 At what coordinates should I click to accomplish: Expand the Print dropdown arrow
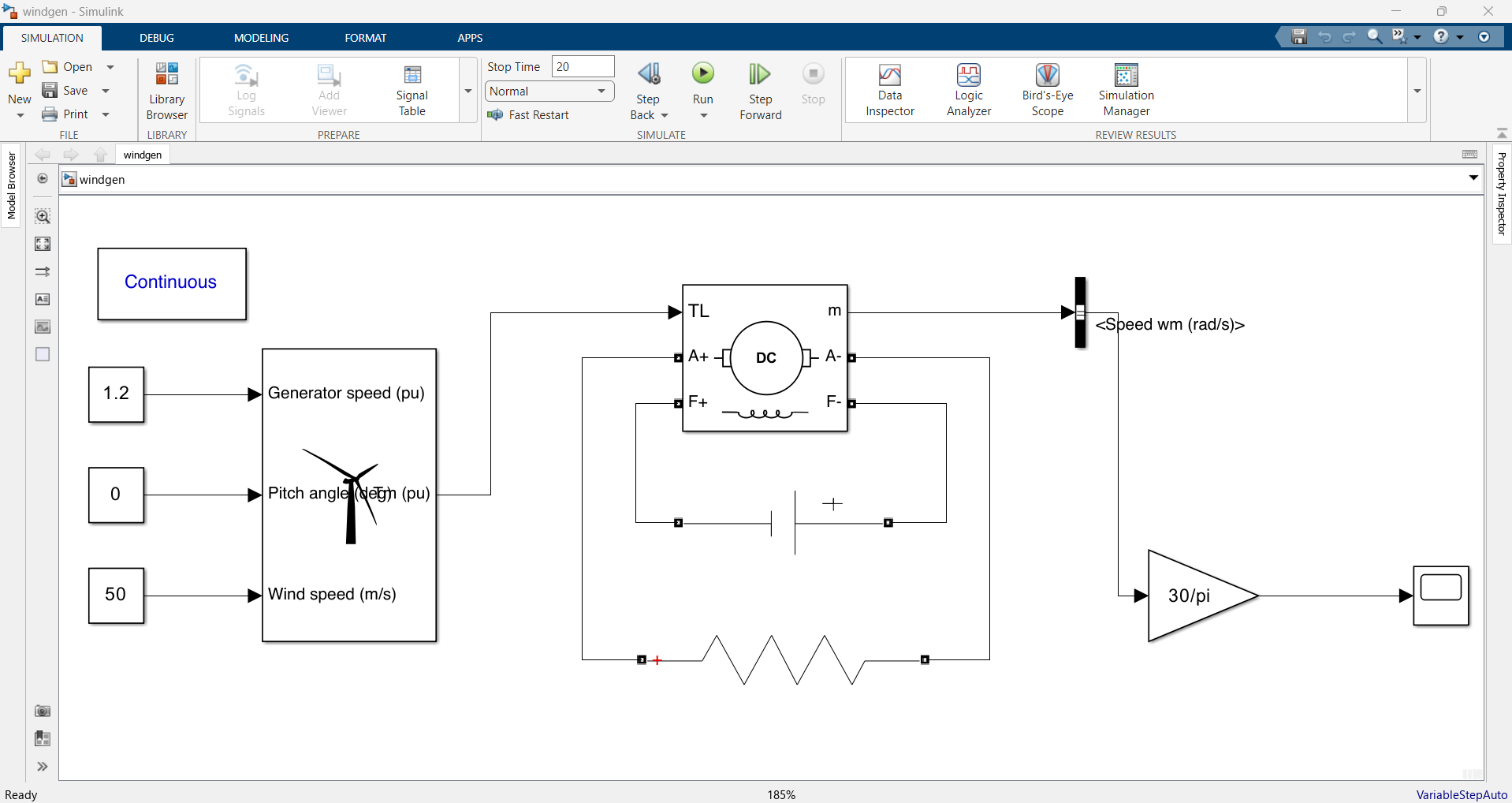click(106, 114)
